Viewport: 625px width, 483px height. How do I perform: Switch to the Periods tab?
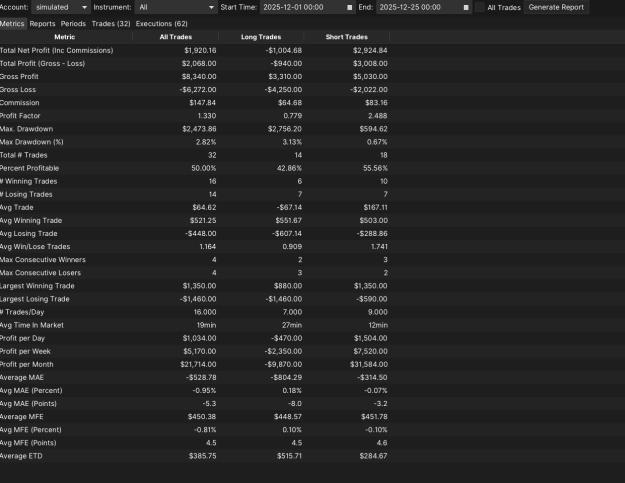click(73, 24)
